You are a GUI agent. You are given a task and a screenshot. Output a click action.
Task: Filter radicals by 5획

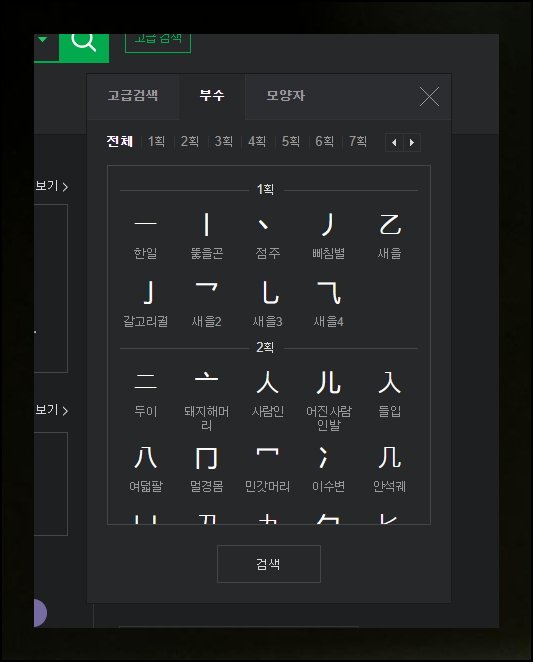pos(291,141)
